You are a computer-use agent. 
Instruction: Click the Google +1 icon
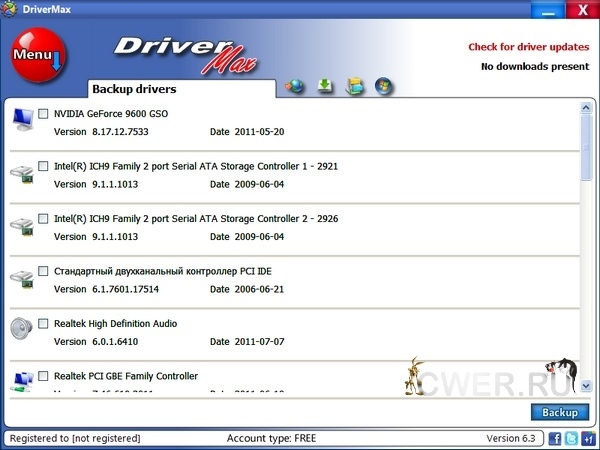click(588, 438)
